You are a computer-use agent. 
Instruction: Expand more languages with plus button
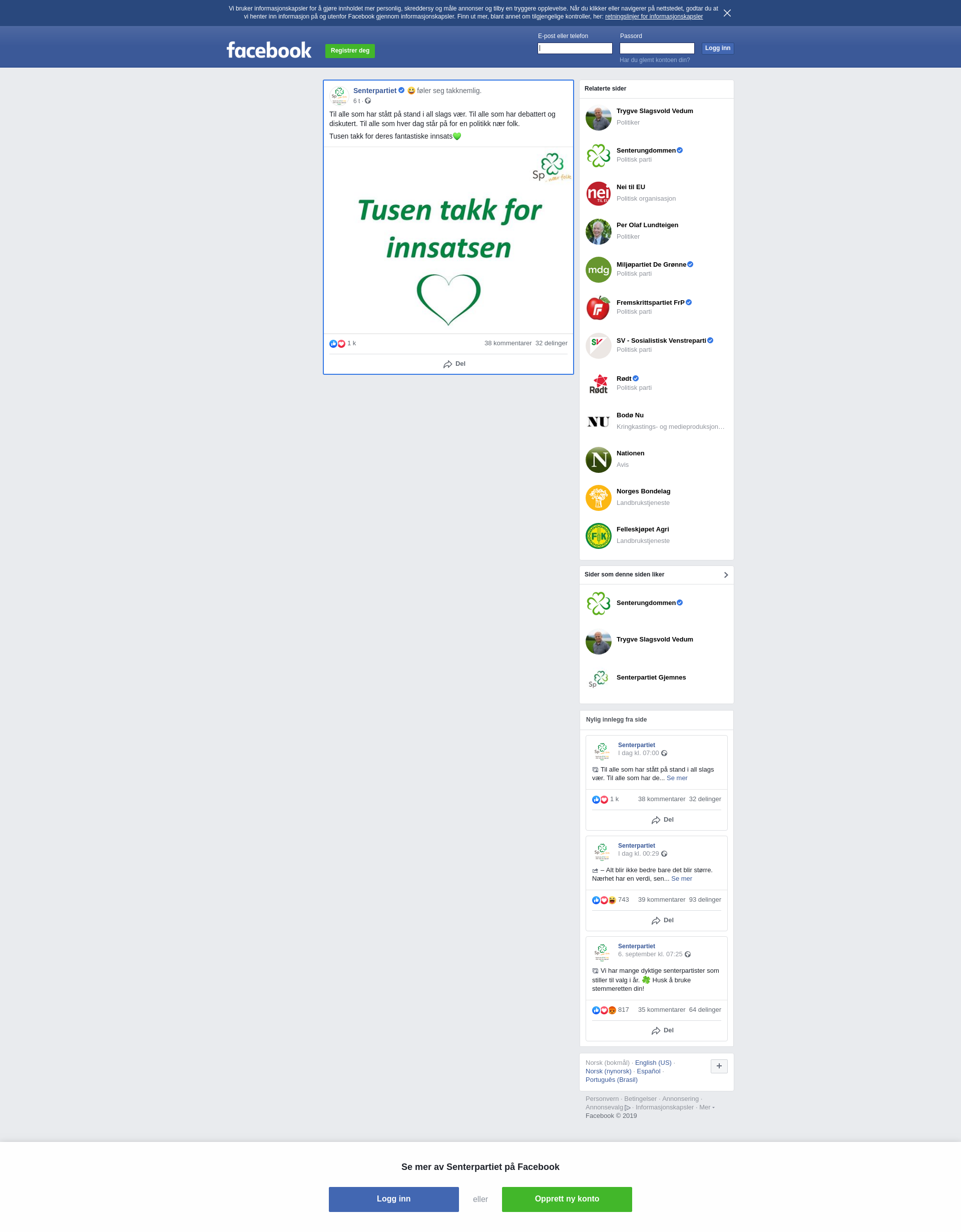click(719, 1066)
